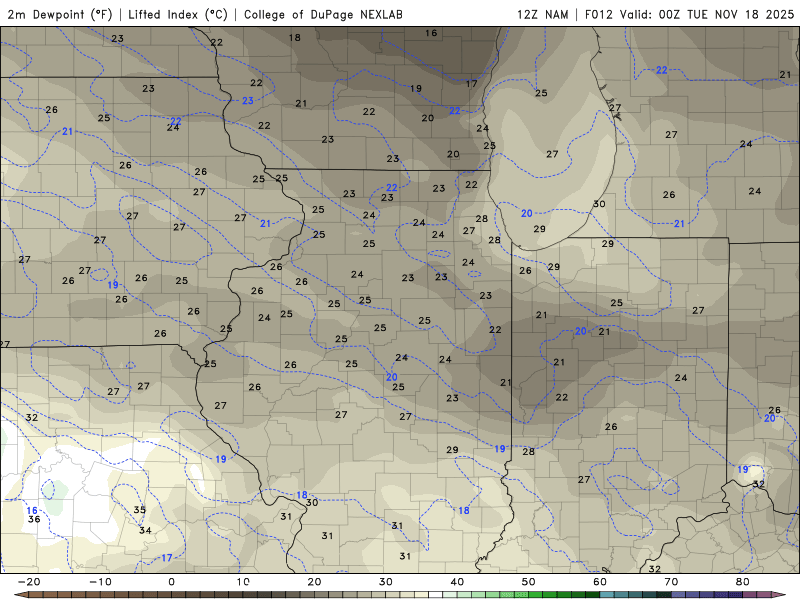Viewport: 800px width, 600px height.
Task: Select the 50 label on the color scale
Action: click(529, 582)
